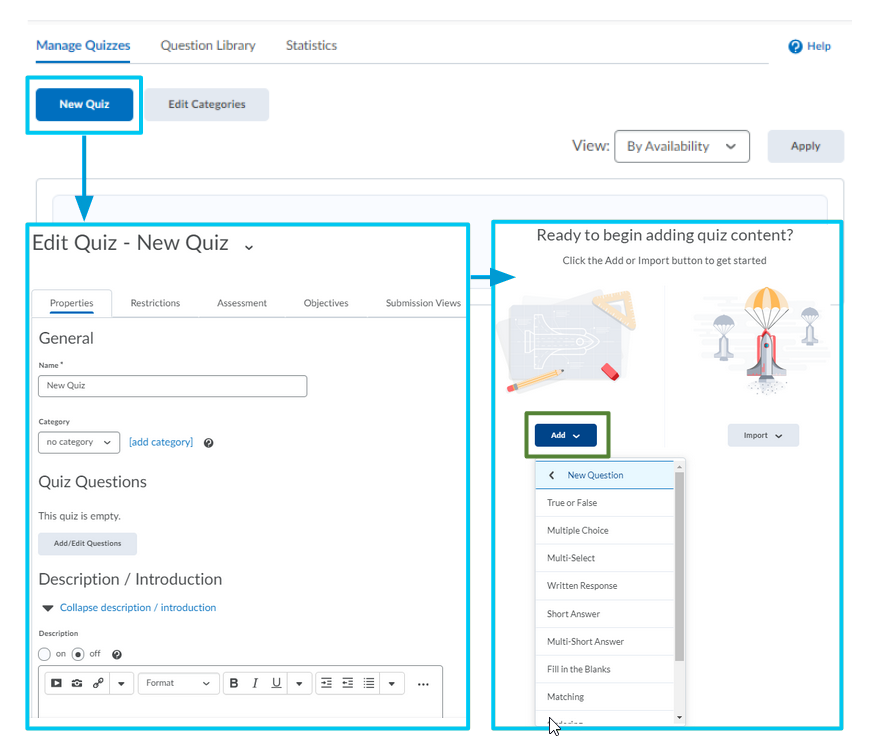Click the help icon beside add category
Viewport: 872px width, 748px height.
[x=209, y=442]
